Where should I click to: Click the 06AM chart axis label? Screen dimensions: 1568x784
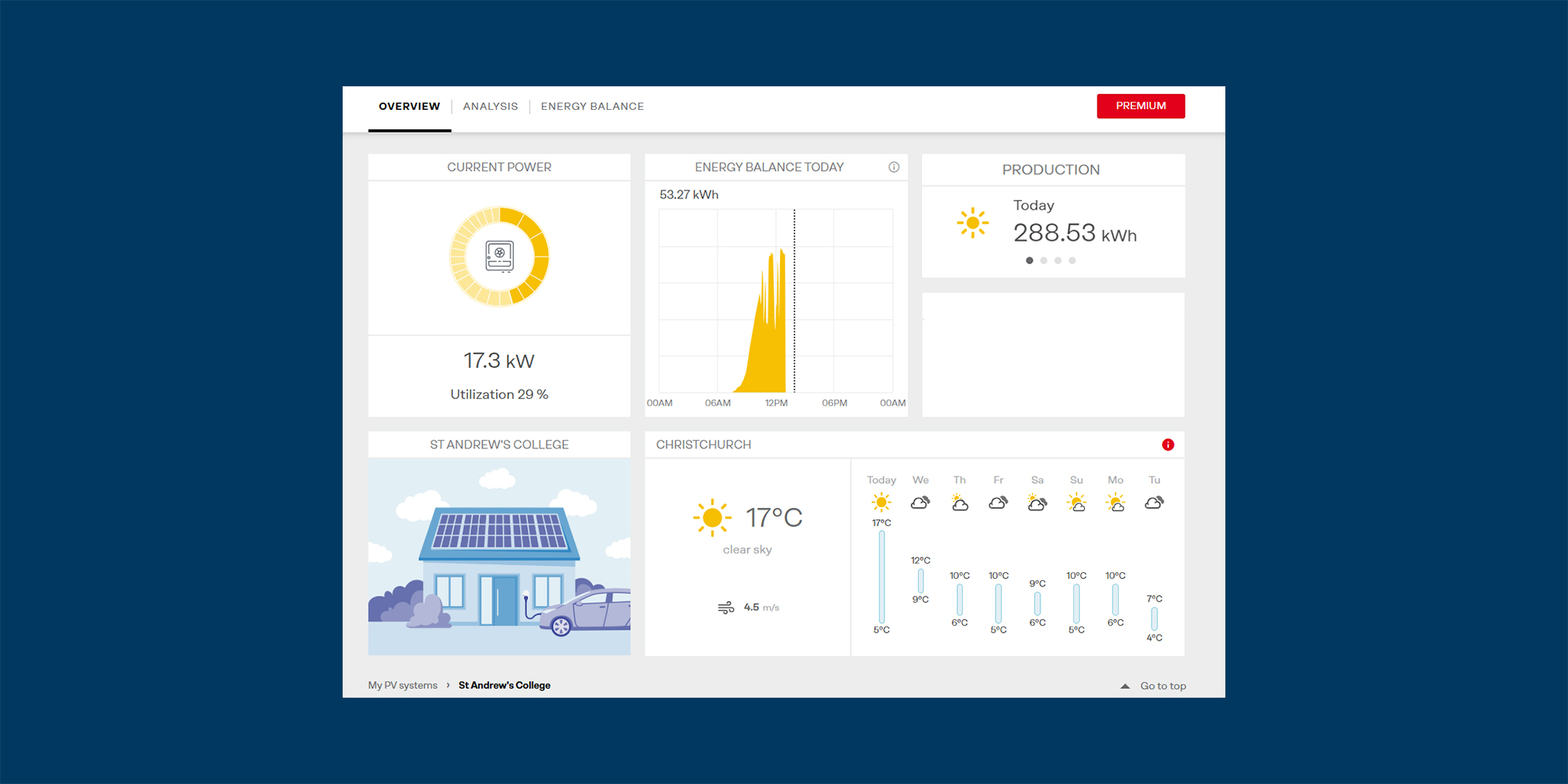click(x=717, y=403)
